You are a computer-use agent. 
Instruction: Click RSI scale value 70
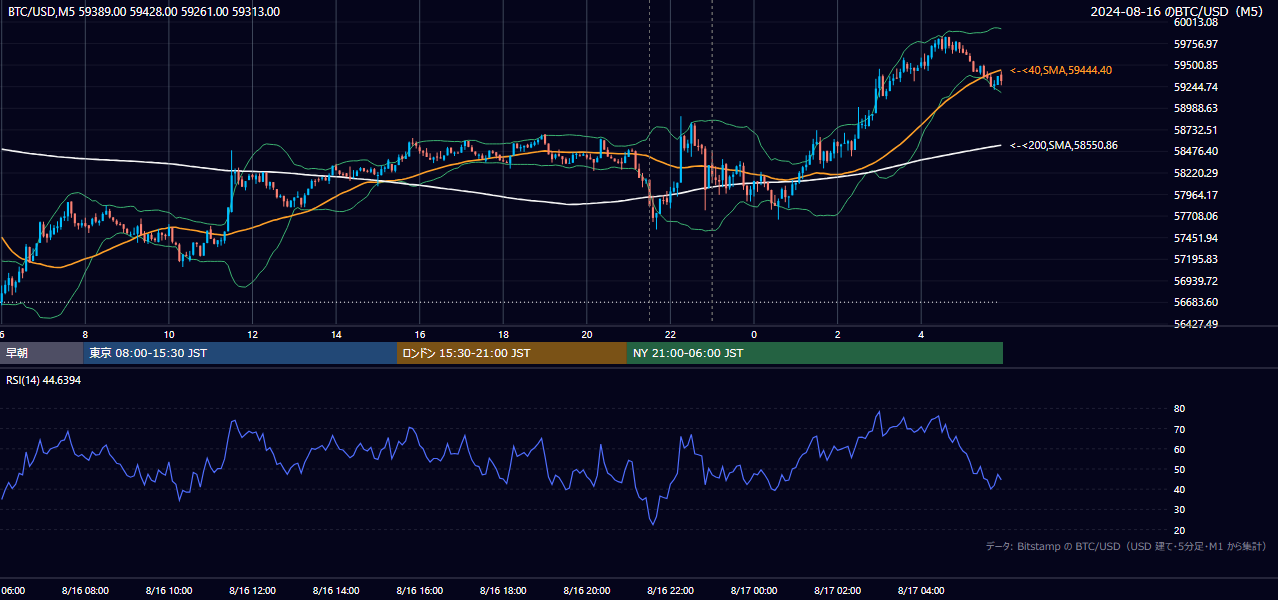click(1179, 429)
